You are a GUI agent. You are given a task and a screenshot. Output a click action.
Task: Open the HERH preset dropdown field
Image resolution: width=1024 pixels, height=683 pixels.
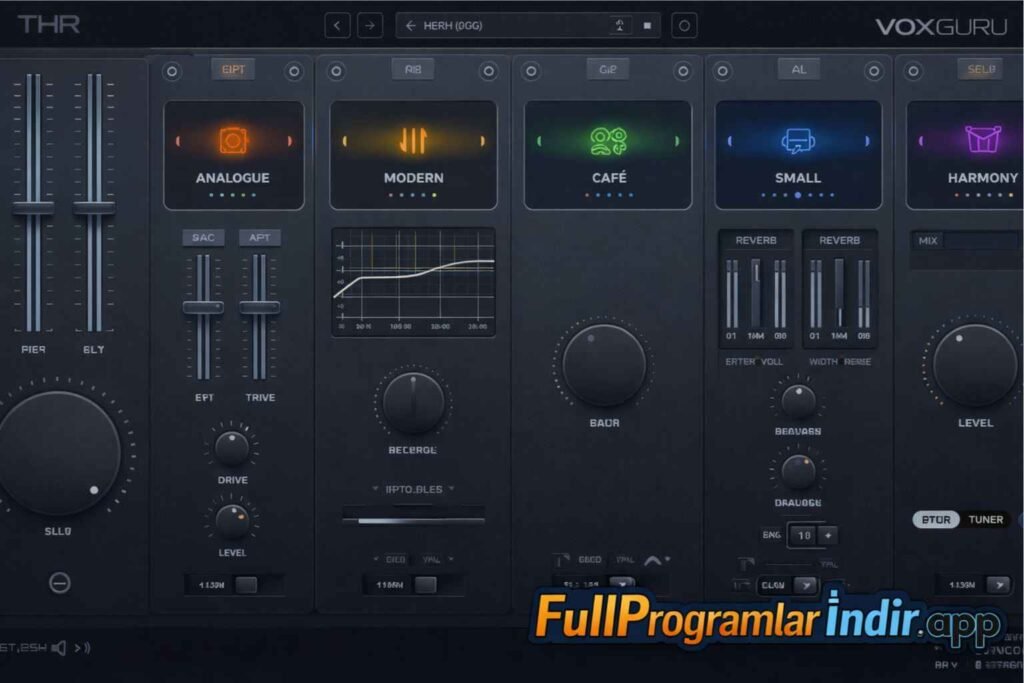pos(510,25)
